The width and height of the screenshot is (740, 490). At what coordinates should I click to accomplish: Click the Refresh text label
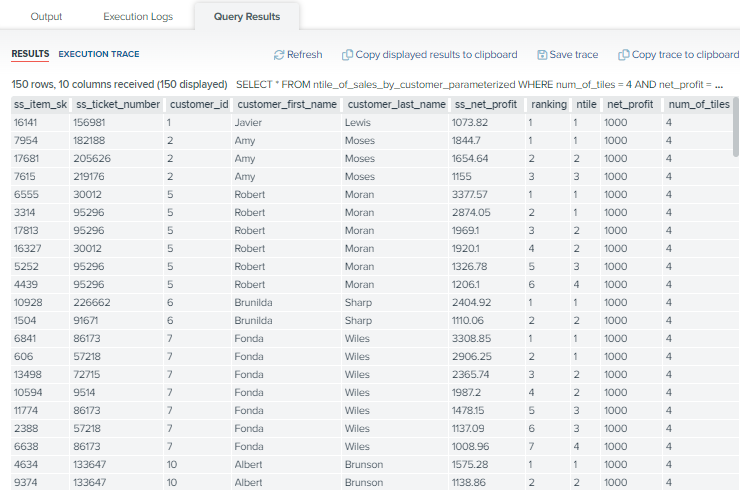point(304,55)
